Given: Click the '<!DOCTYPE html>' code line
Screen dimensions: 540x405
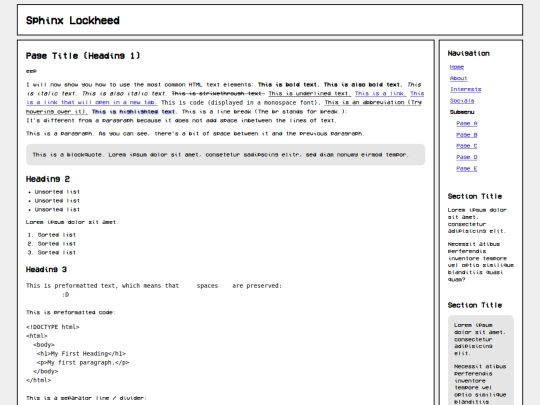Looking at the screenshot, I should tap(53, 327).
